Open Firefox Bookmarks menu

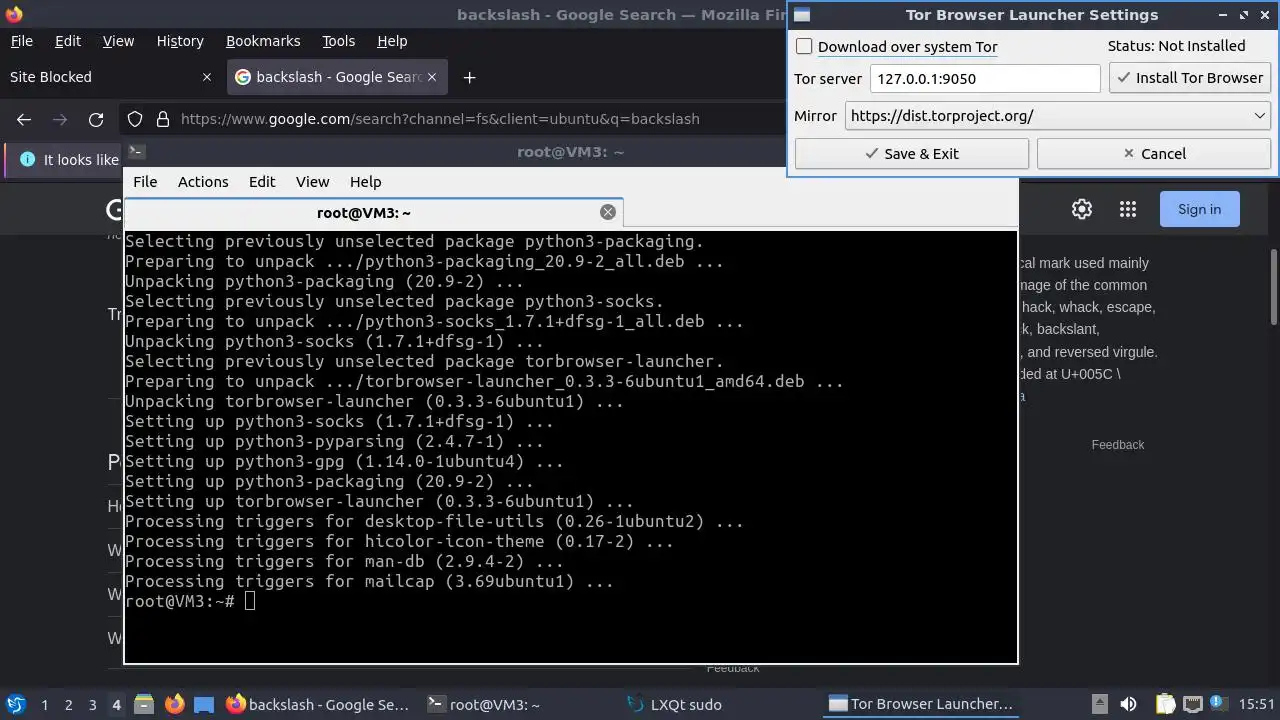point(263,41)
